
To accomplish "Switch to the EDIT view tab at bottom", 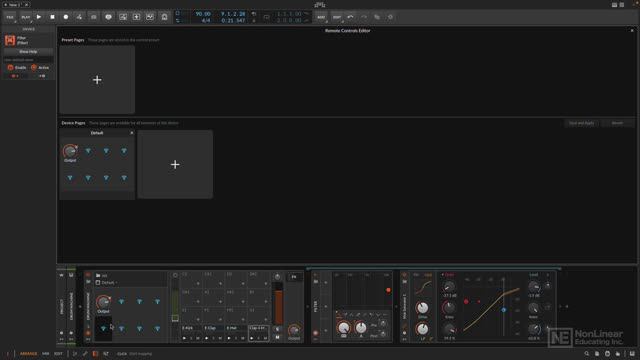I will pos(58,354).
